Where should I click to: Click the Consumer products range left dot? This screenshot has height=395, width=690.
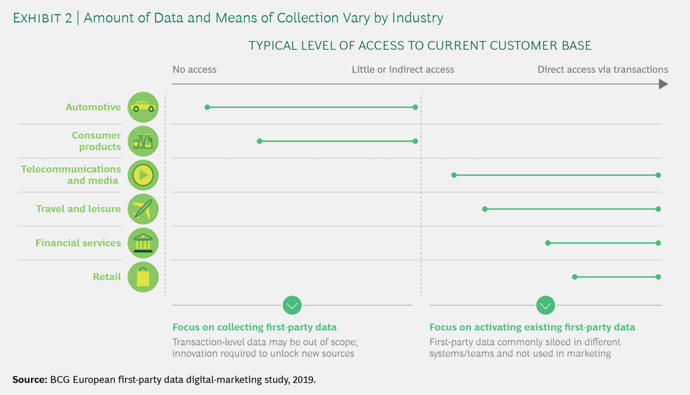[260, 141]
